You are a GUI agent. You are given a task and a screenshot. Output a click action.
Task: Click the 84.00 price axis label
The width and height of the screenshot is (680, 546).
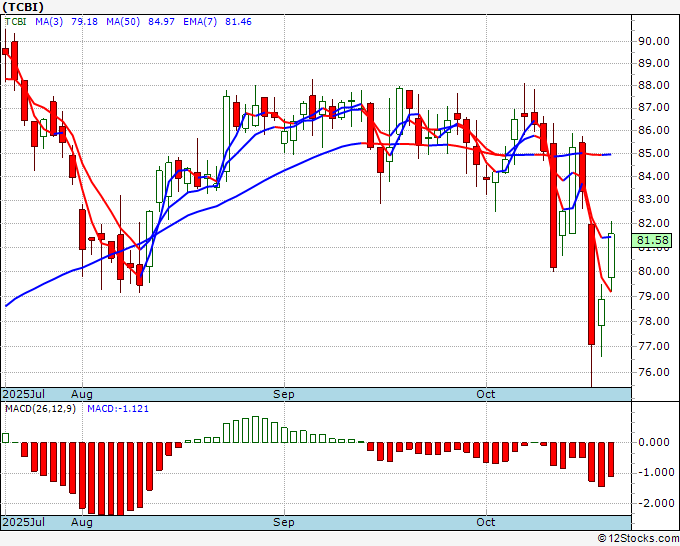(x=654, y=176)
